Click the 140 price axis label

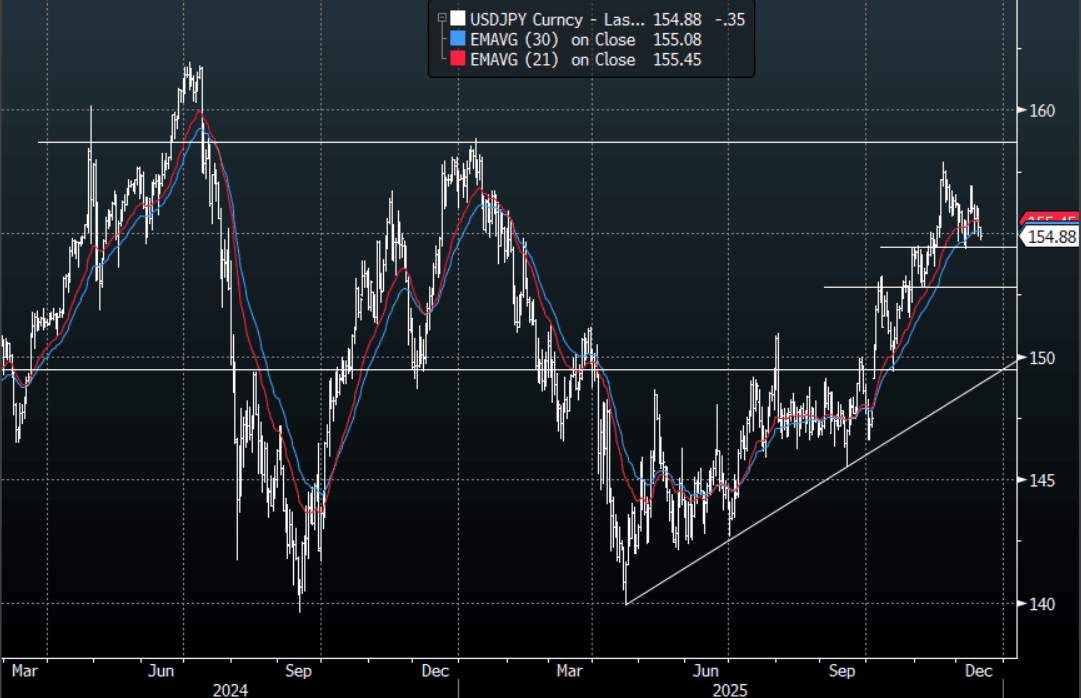tap(1042, 604)
